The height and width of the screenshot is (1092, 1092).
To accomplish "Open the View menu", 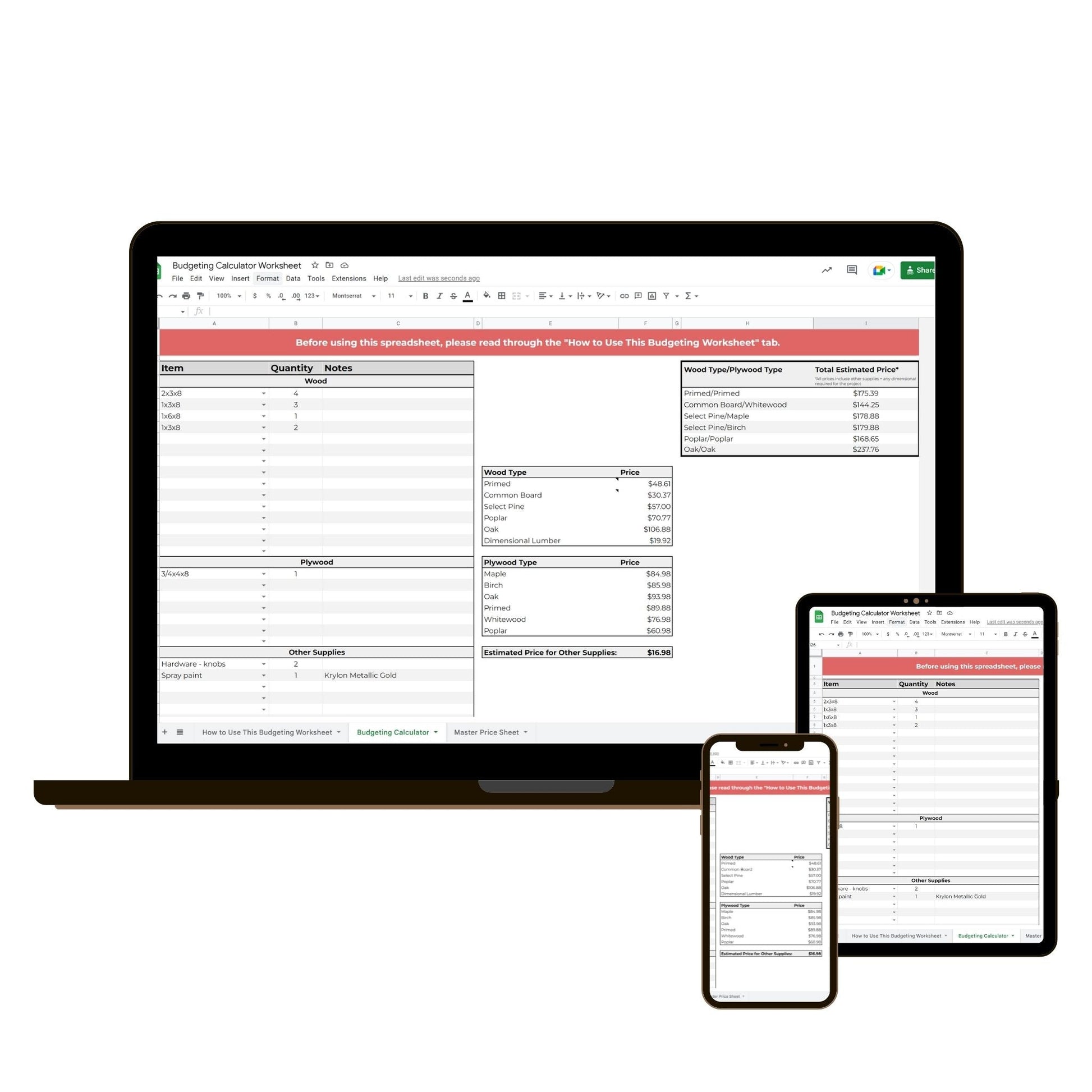I will tap(215, 278).
